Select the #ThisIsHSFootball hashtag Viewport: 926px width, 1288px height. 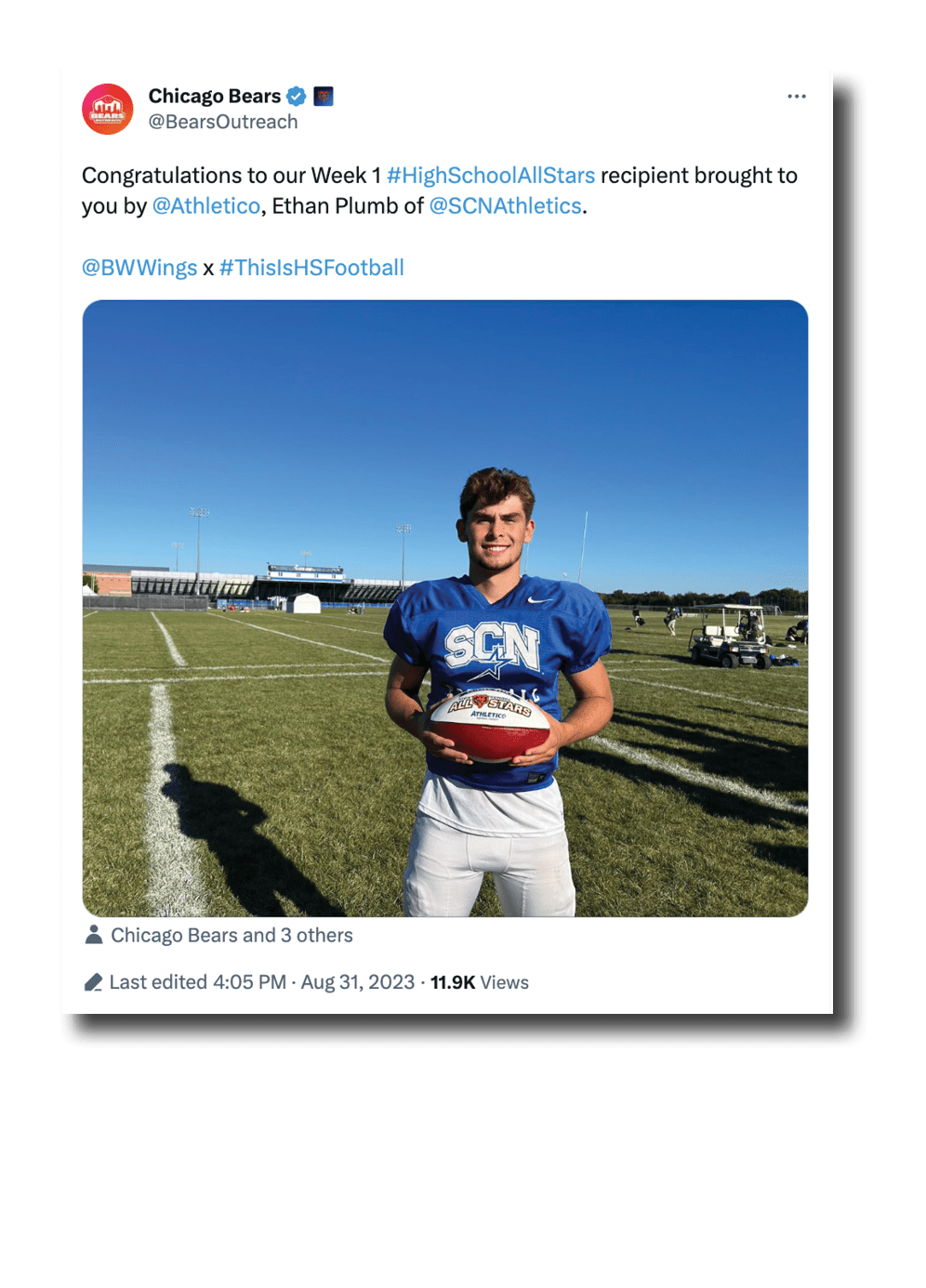pos(311,269)
